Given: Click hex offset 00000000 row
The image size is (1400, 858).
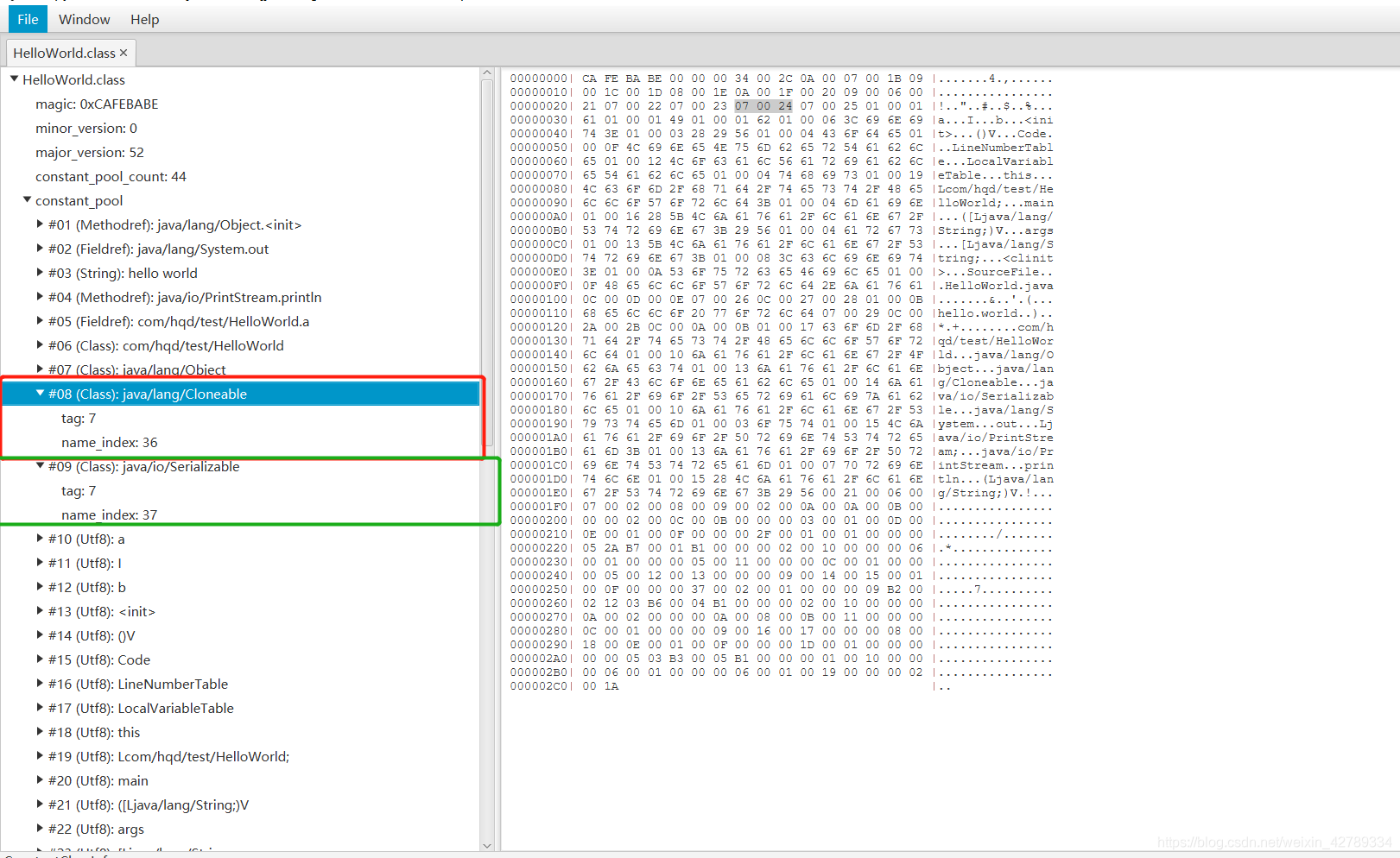Looking at the screenshot, I should 781,79.
